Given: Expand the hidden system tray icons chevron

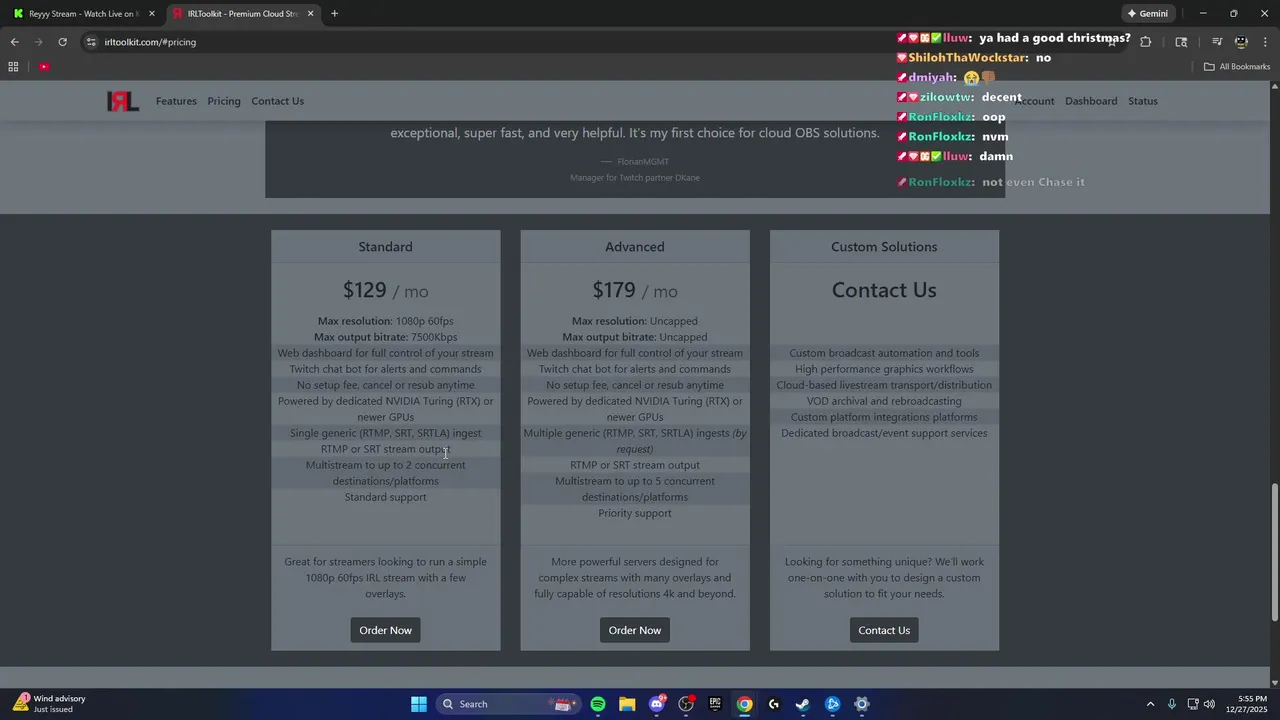Looking at the screenshot, I should [1150, 704].
